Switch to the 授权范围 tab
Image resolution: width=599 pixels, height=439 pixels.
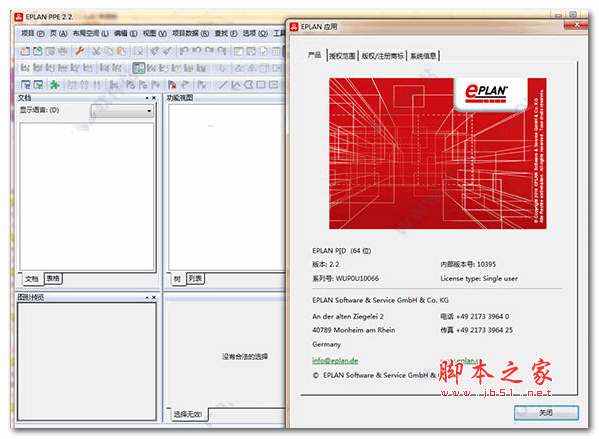click(342, 56)
